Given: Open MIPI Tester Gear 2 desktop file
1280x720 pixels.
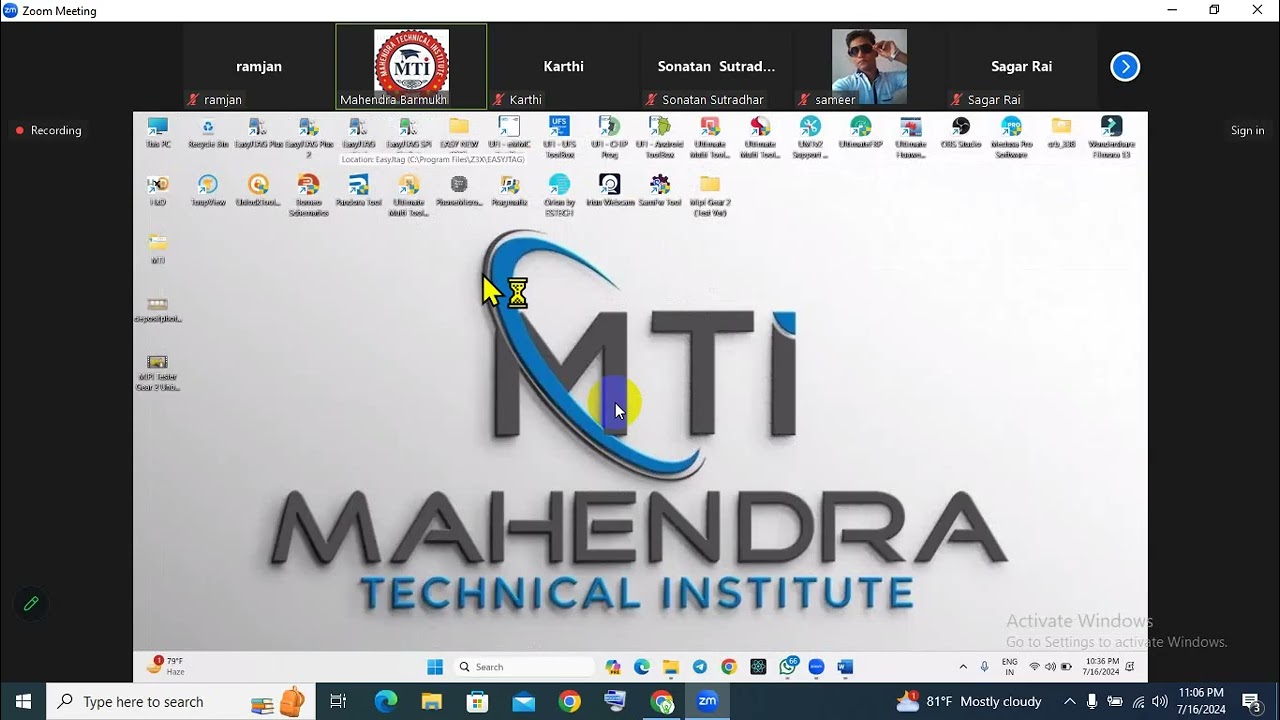Looking at the screenshot, I should [158, 372].
